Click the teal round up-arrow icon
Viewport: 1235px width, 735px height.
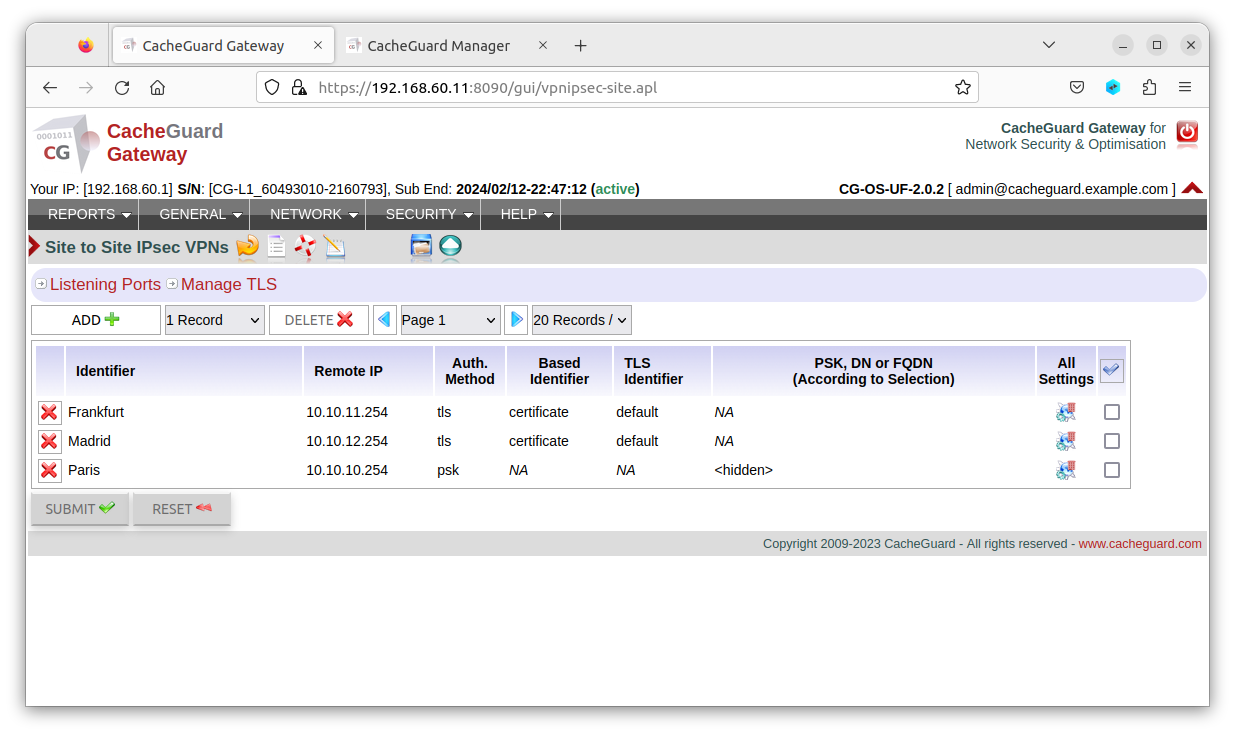click(450, 247)
